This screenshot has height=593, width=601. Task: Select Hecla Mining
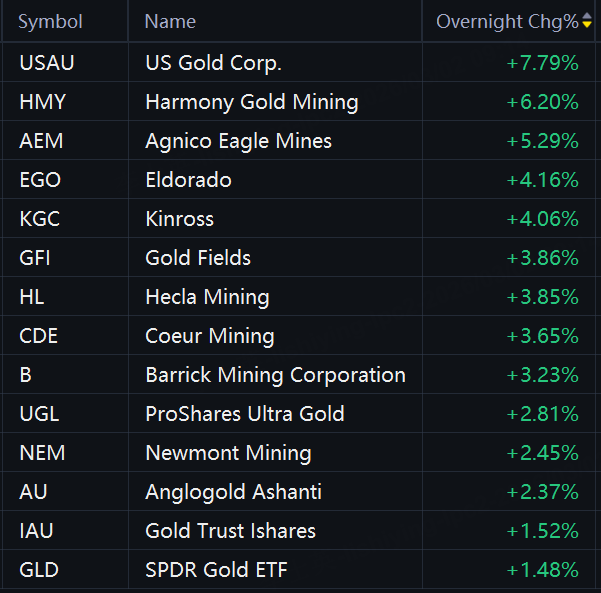click(x=207, y=297)
